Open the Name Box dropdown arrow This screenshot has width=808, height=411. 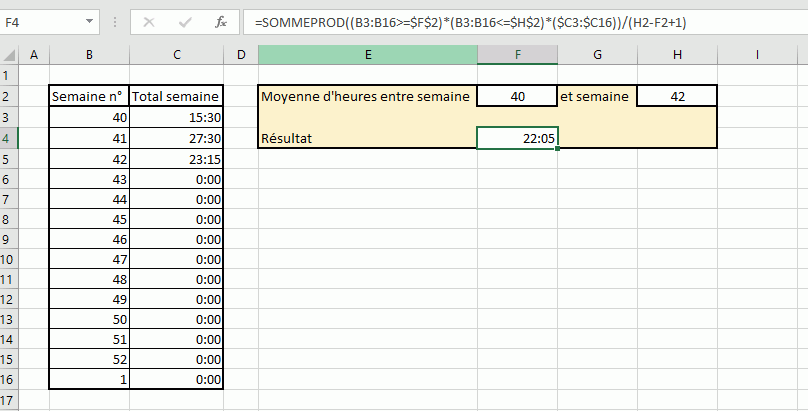click(x=90, y=22)
